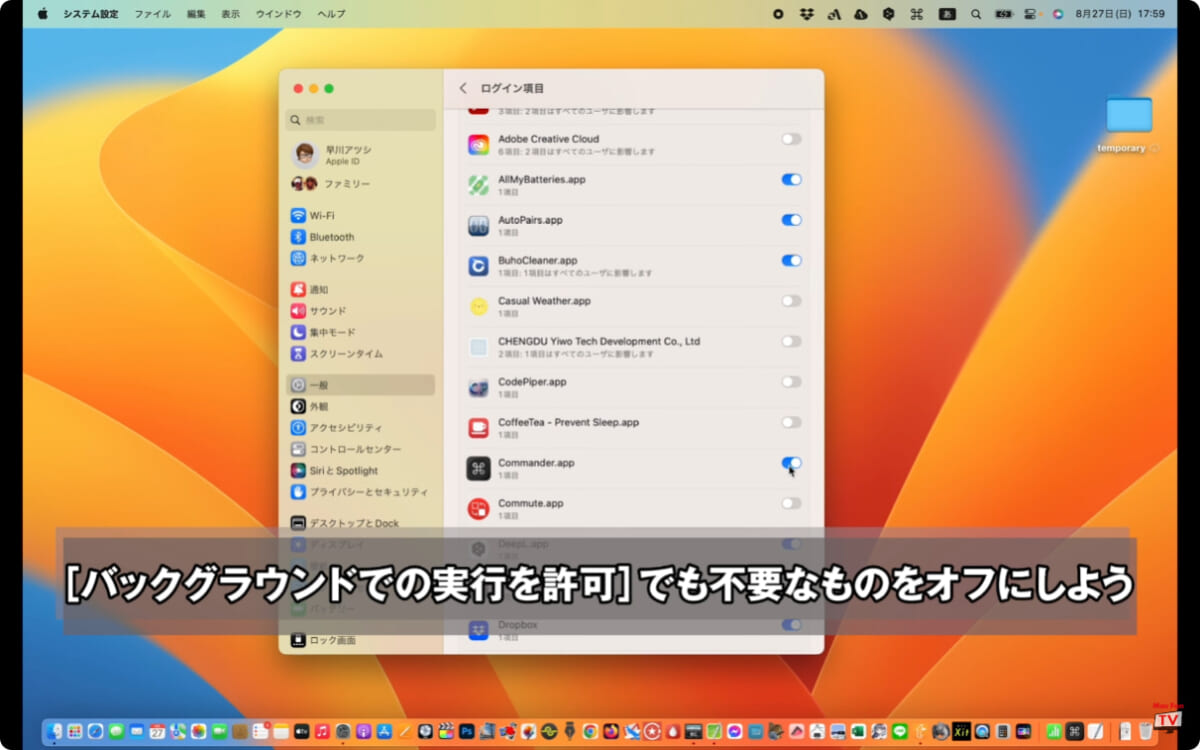The width and height of the screenshot is (1200, 750).
Task: Open ウインドウ menu
Action: tap(279, 14)
